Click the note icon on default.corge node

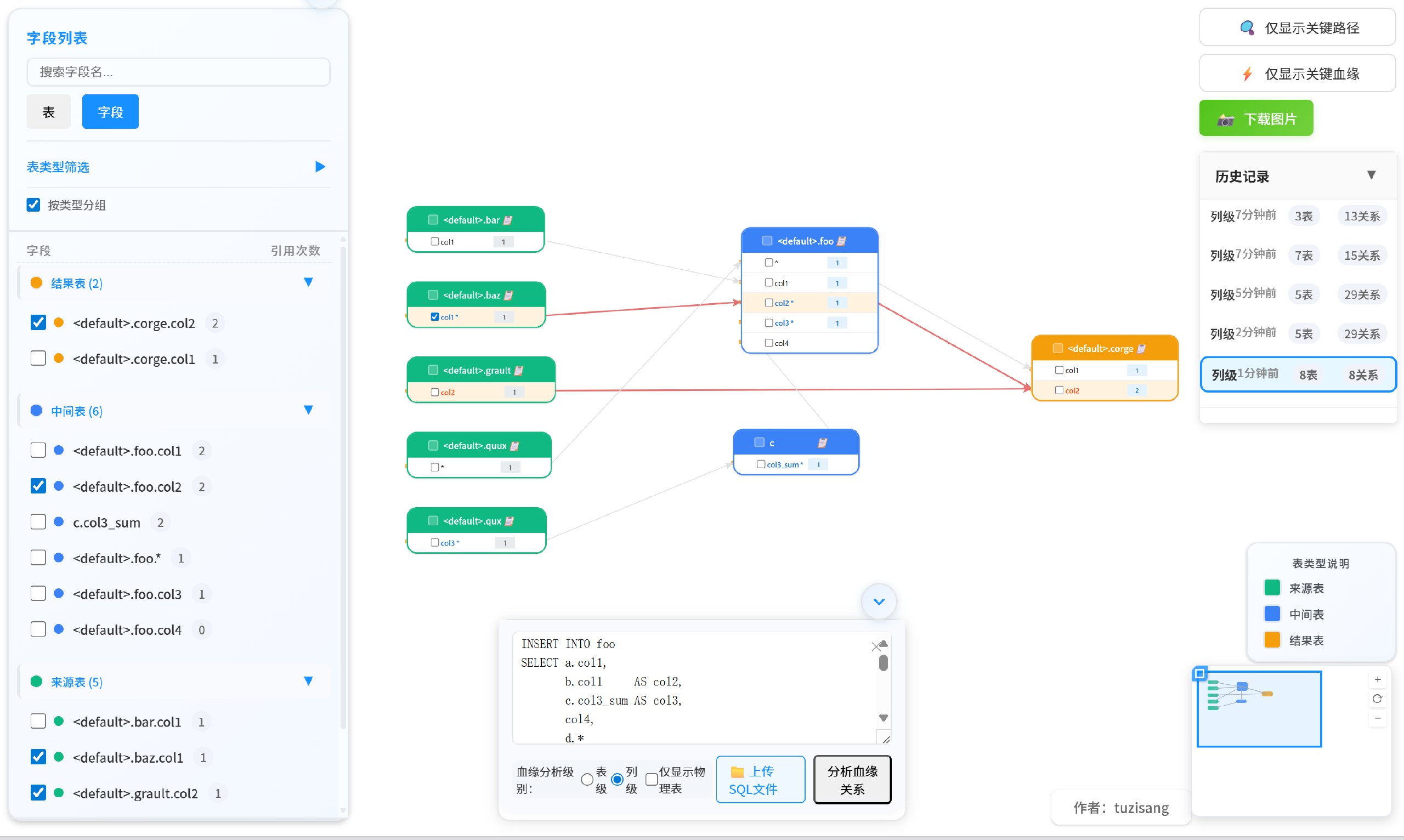(1141, 349)
